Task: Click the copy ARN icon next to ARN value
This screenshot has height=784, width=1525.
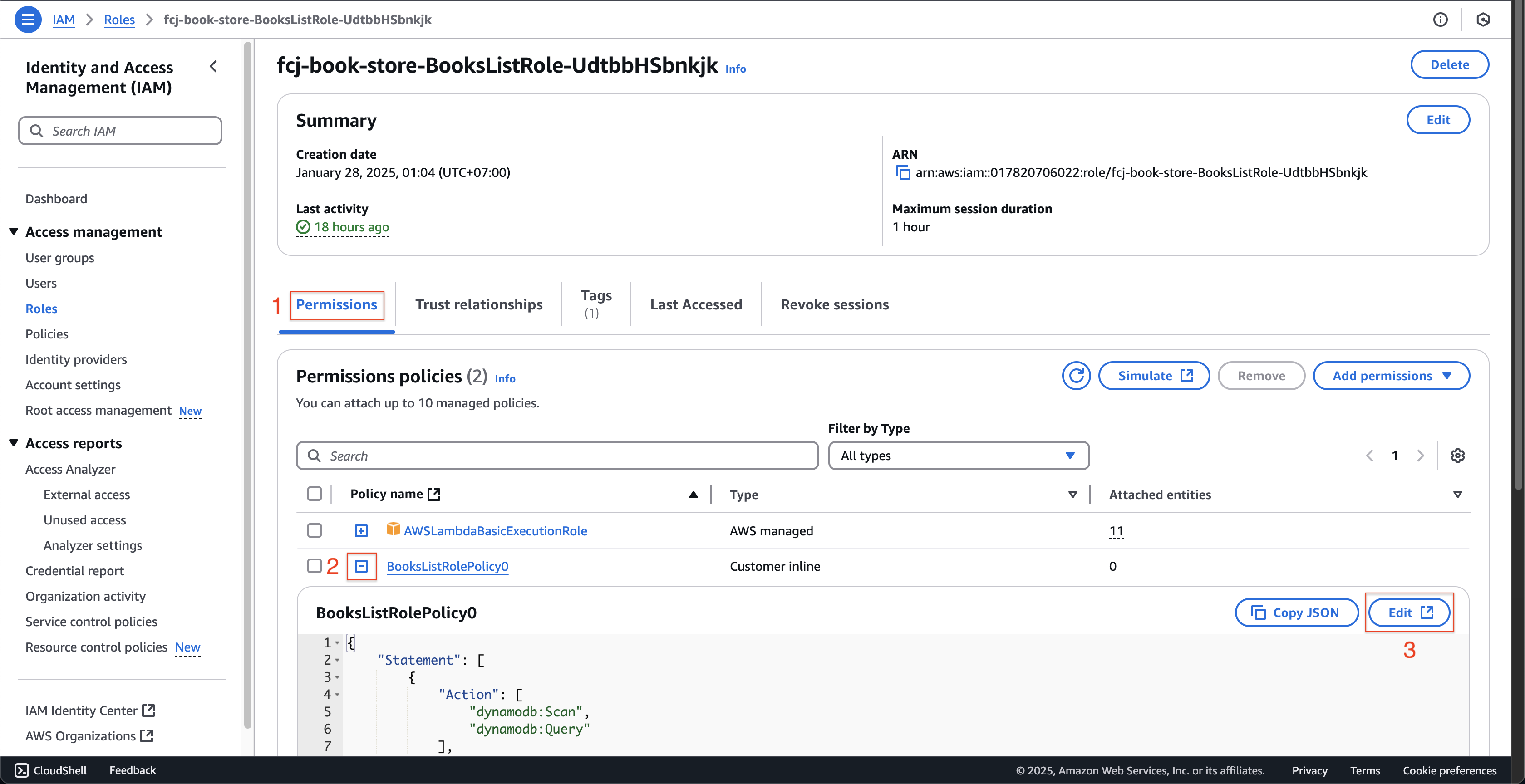Action: [900, 172]
